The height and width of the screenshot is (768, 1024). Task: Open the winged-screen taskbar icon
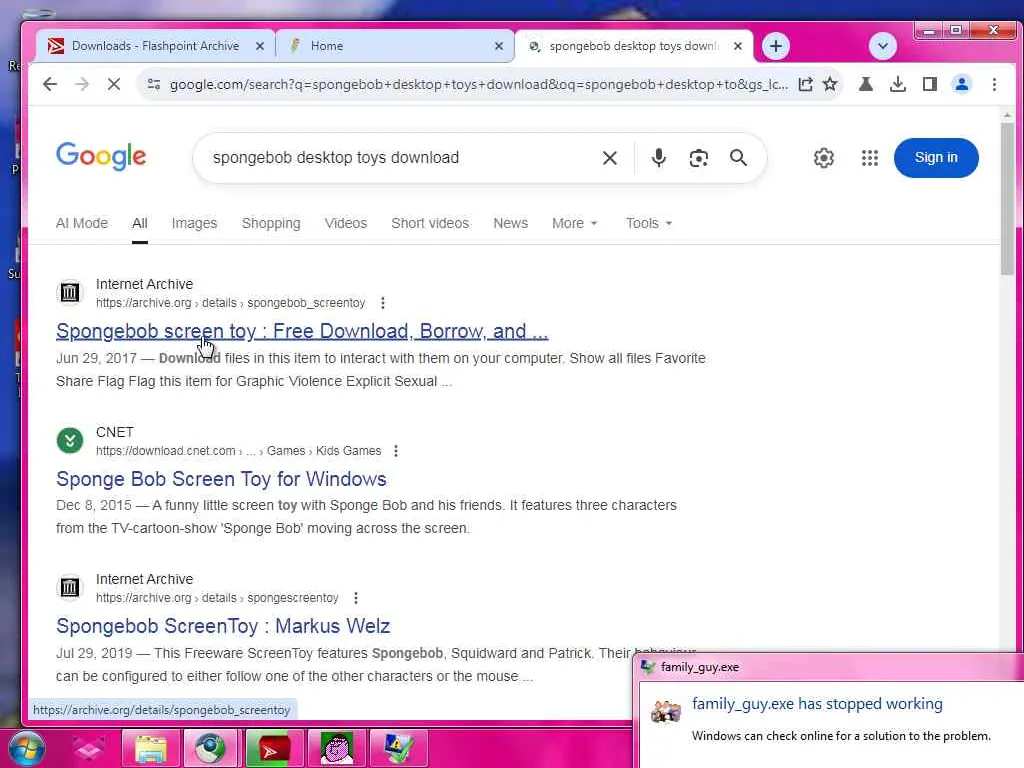89,748
